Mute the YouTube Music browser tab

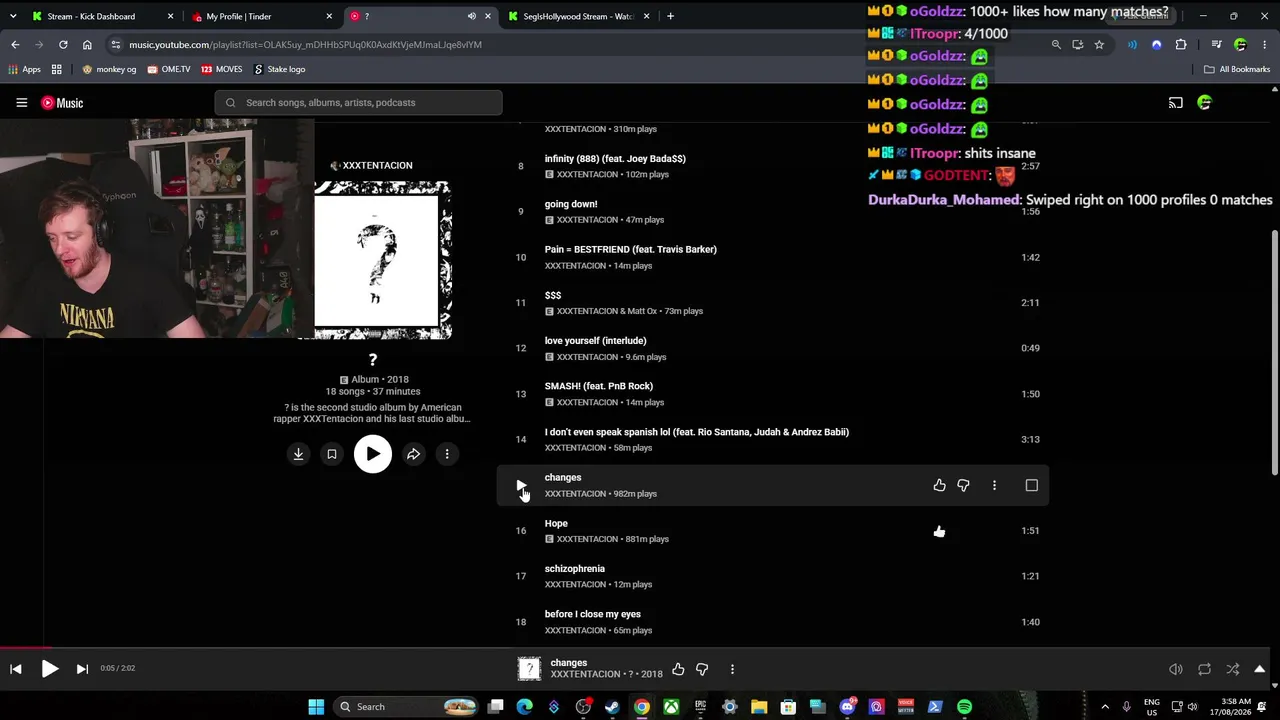472,16
